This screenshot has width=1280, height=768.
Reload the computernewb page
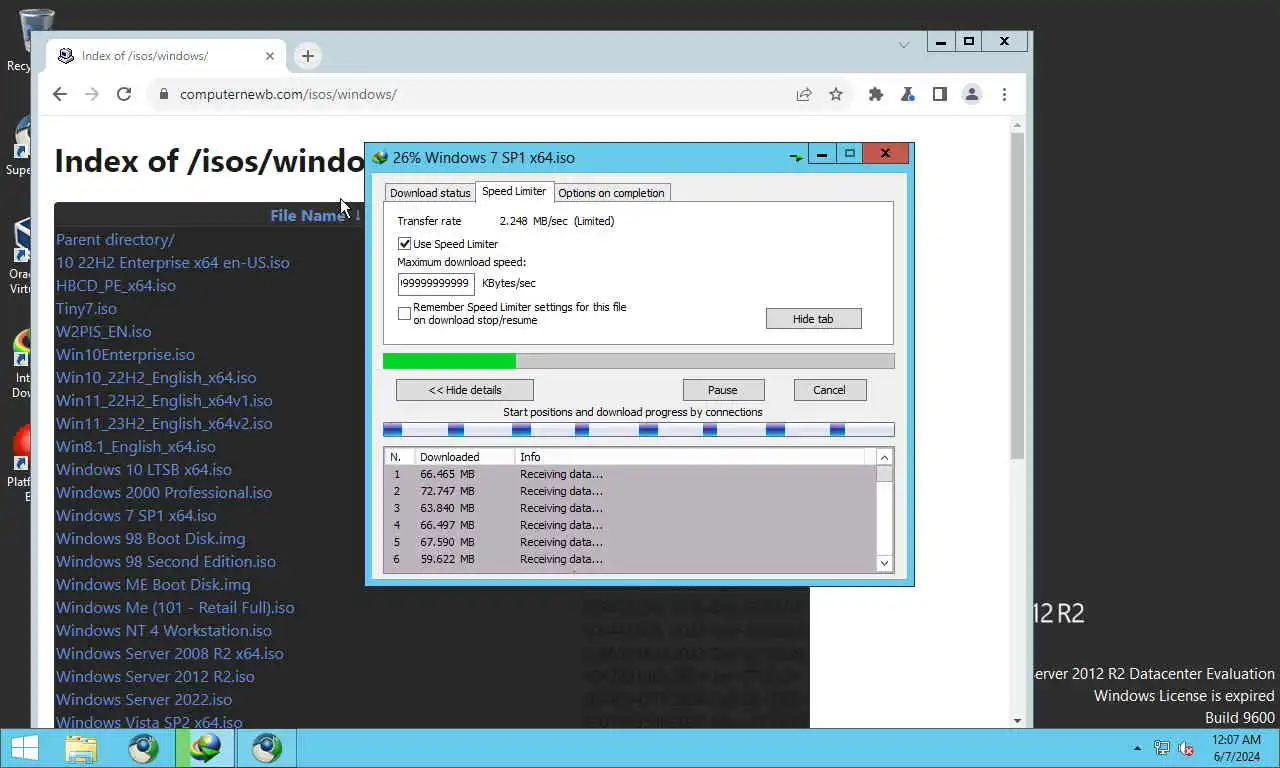(x=124, y=94)
